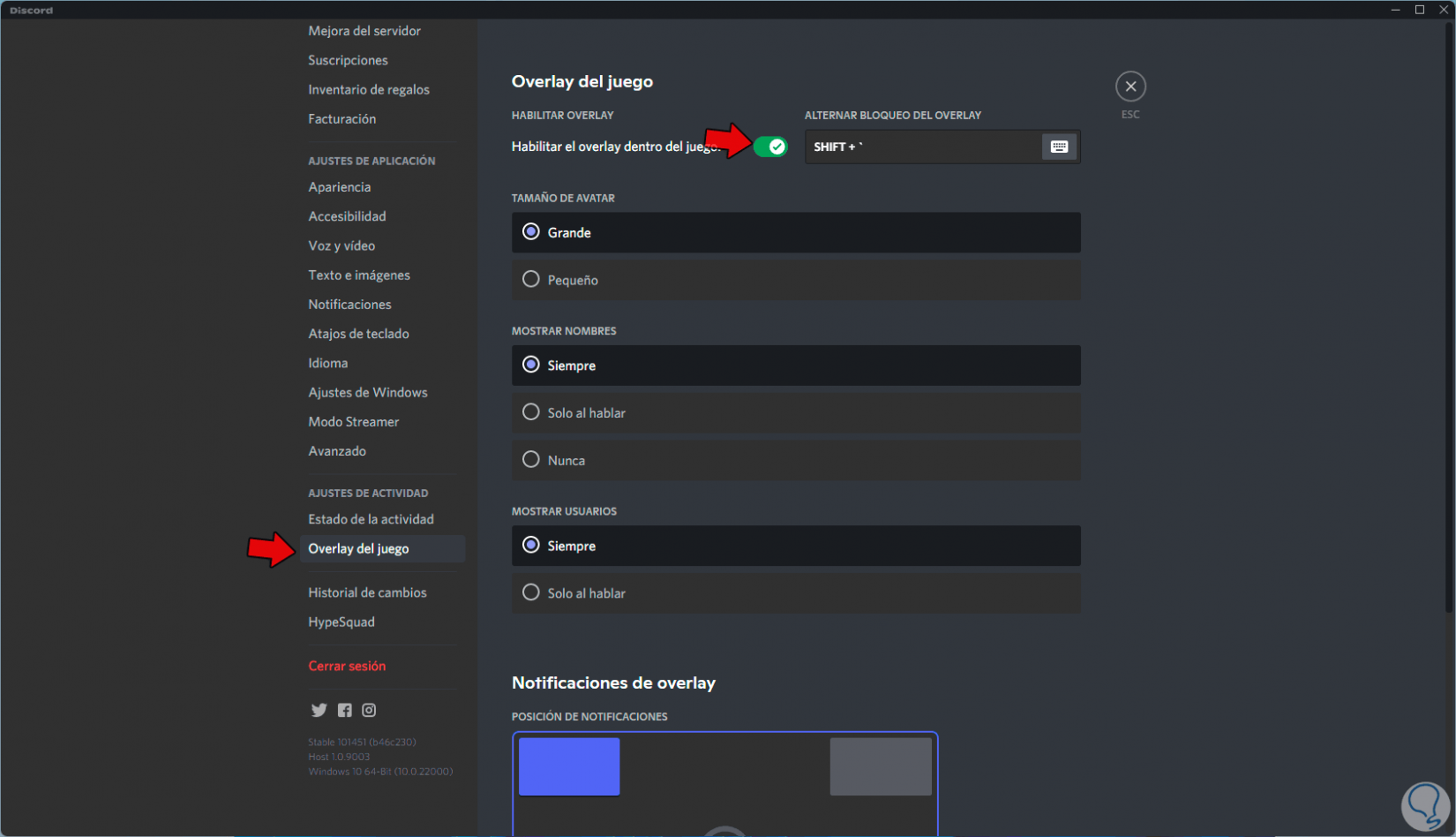
Task: Toggle the enable in-game overlay switch
Action: coord(770,147)
